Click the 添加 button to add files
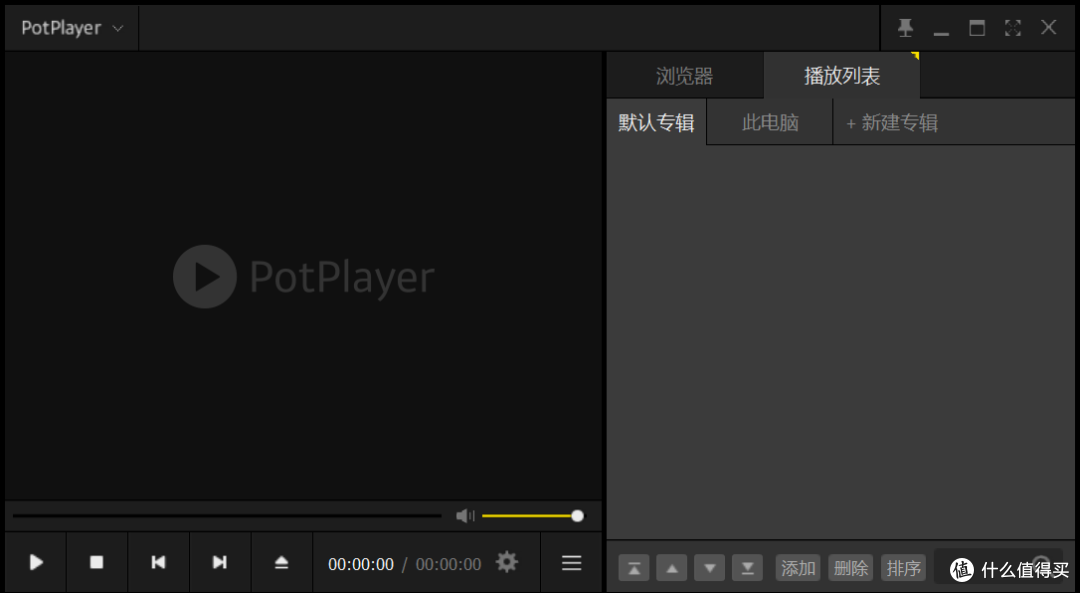The width and height of the screenshot is (1080, 593). [798, 568]
